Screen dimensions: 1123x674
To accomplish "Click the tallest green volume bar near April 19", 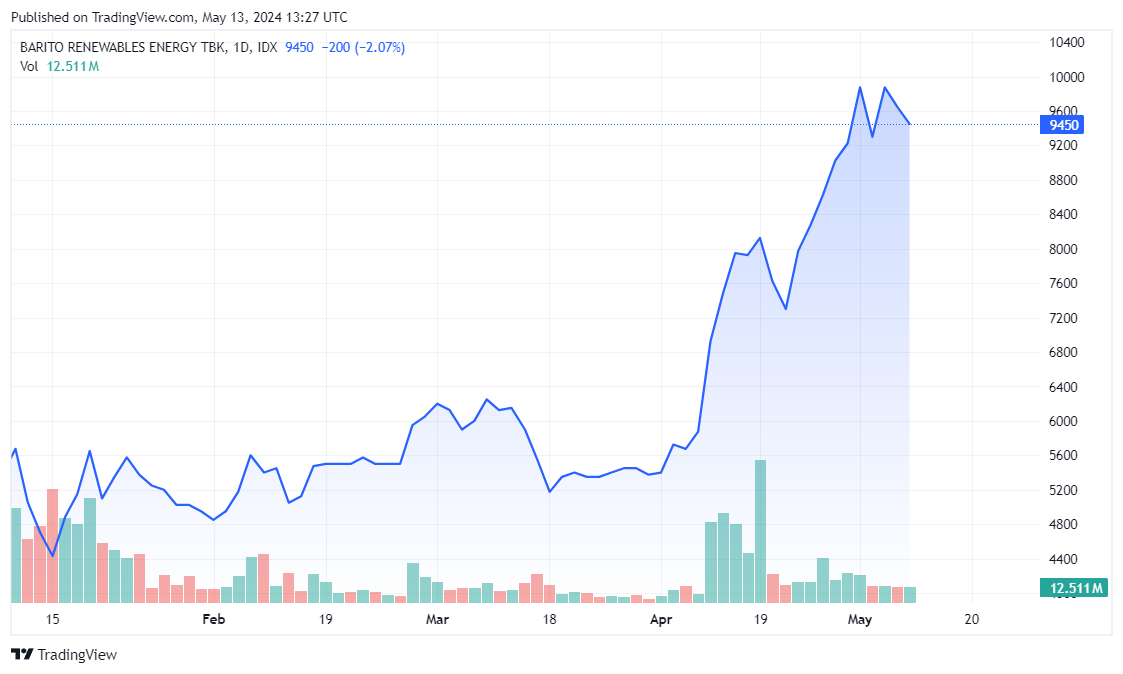I will pyautogui.click(x=761, y=531).
